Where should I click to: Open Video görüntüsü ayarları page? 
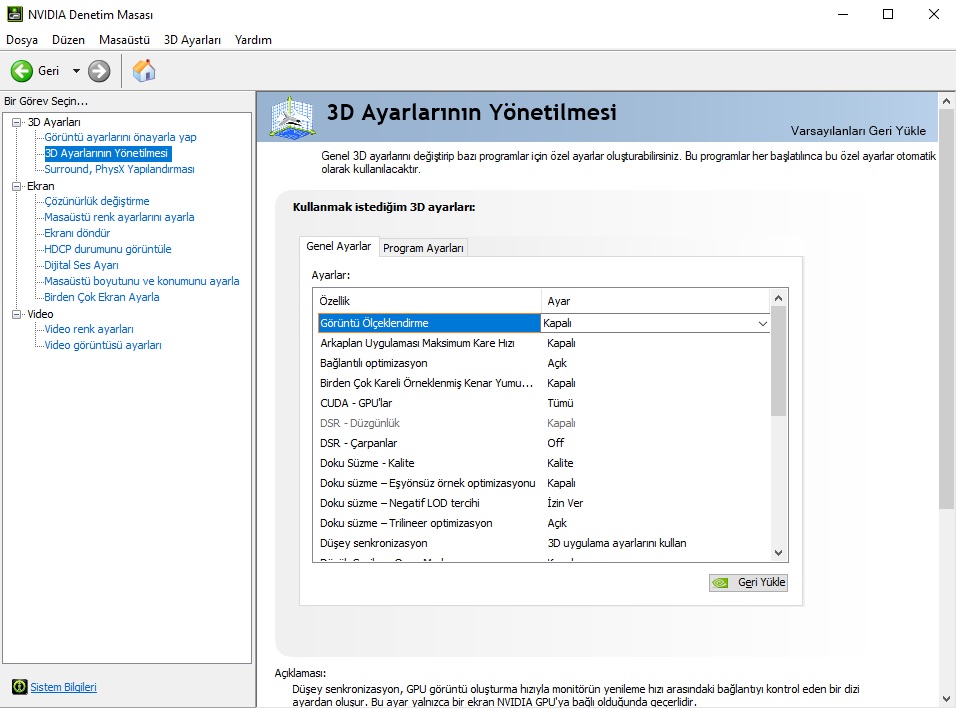click(102, 345)
